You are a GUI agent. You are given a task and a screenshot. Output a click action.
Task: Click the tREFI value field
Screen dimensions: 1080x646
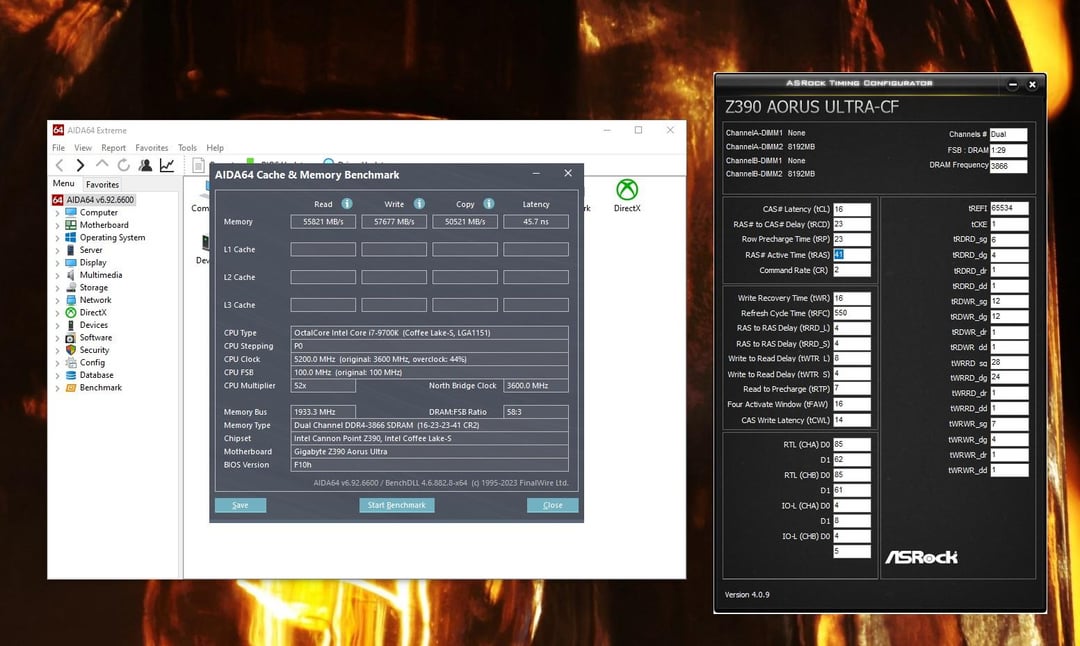[1009, 208]
